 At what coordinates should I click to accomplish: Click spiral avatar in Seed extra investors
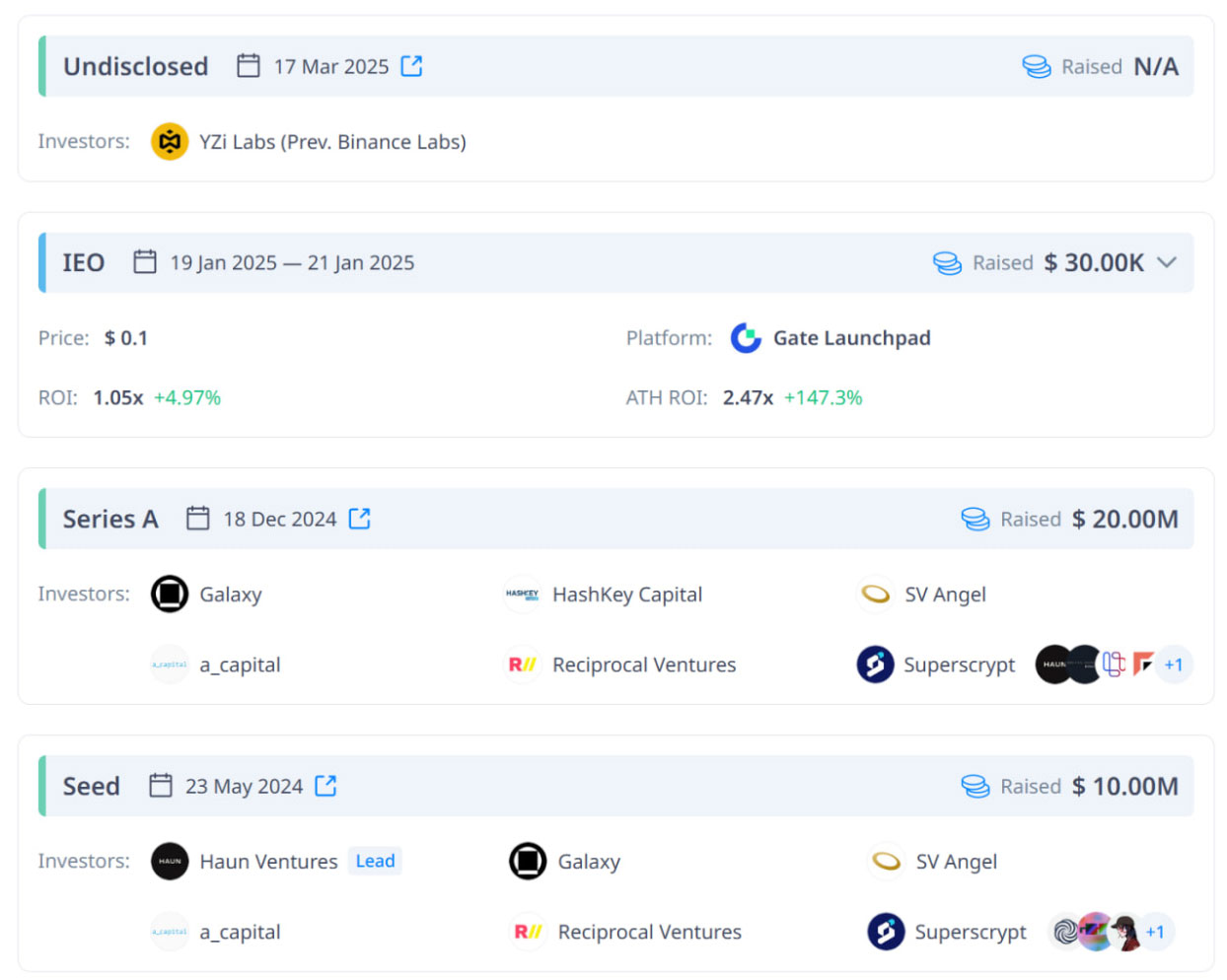click(x=1063, y=932)
